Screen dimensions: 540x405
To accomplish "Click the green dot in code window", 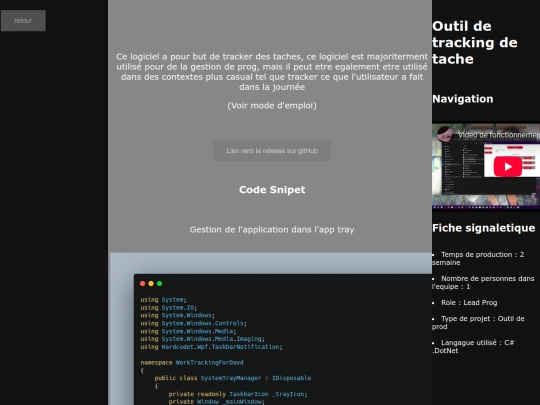I will click(x=159, y=283).
